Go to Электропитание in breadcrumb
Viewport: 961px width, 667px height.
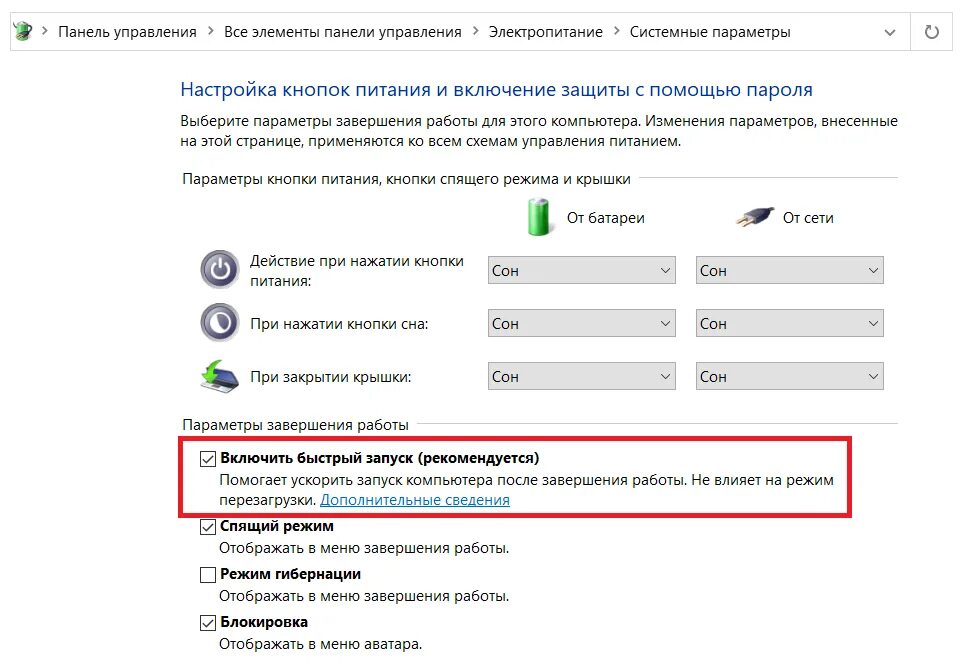(545, 32)
